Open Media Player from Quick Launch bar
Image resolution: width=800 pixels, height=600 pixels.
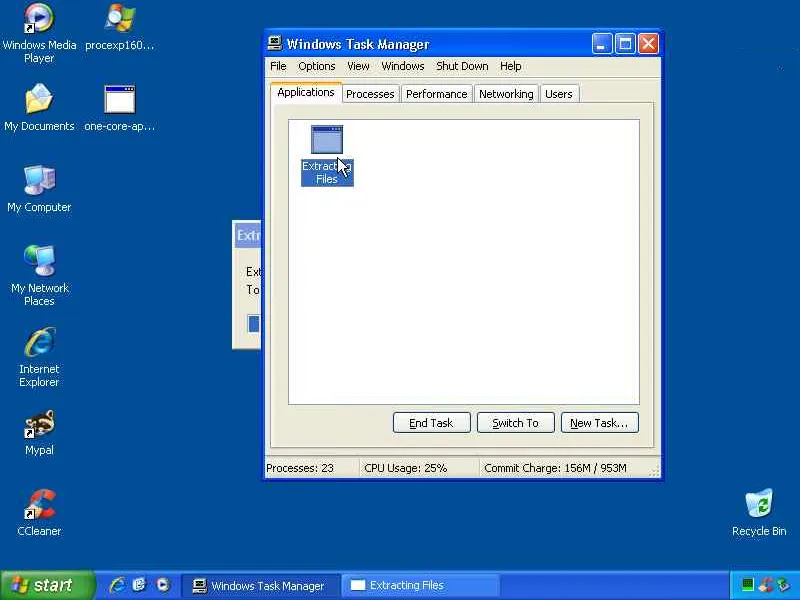click(163, 585)
